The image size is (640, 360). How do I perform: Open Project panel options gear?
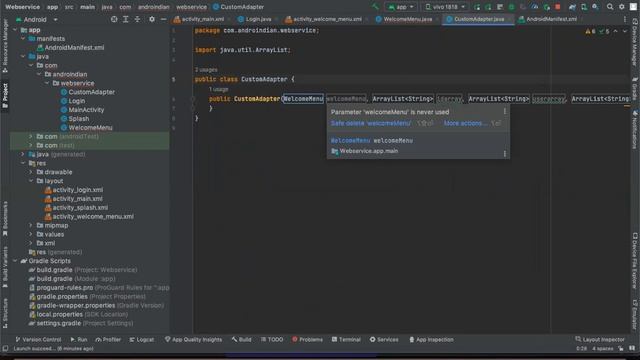click(x=152, y=19)
